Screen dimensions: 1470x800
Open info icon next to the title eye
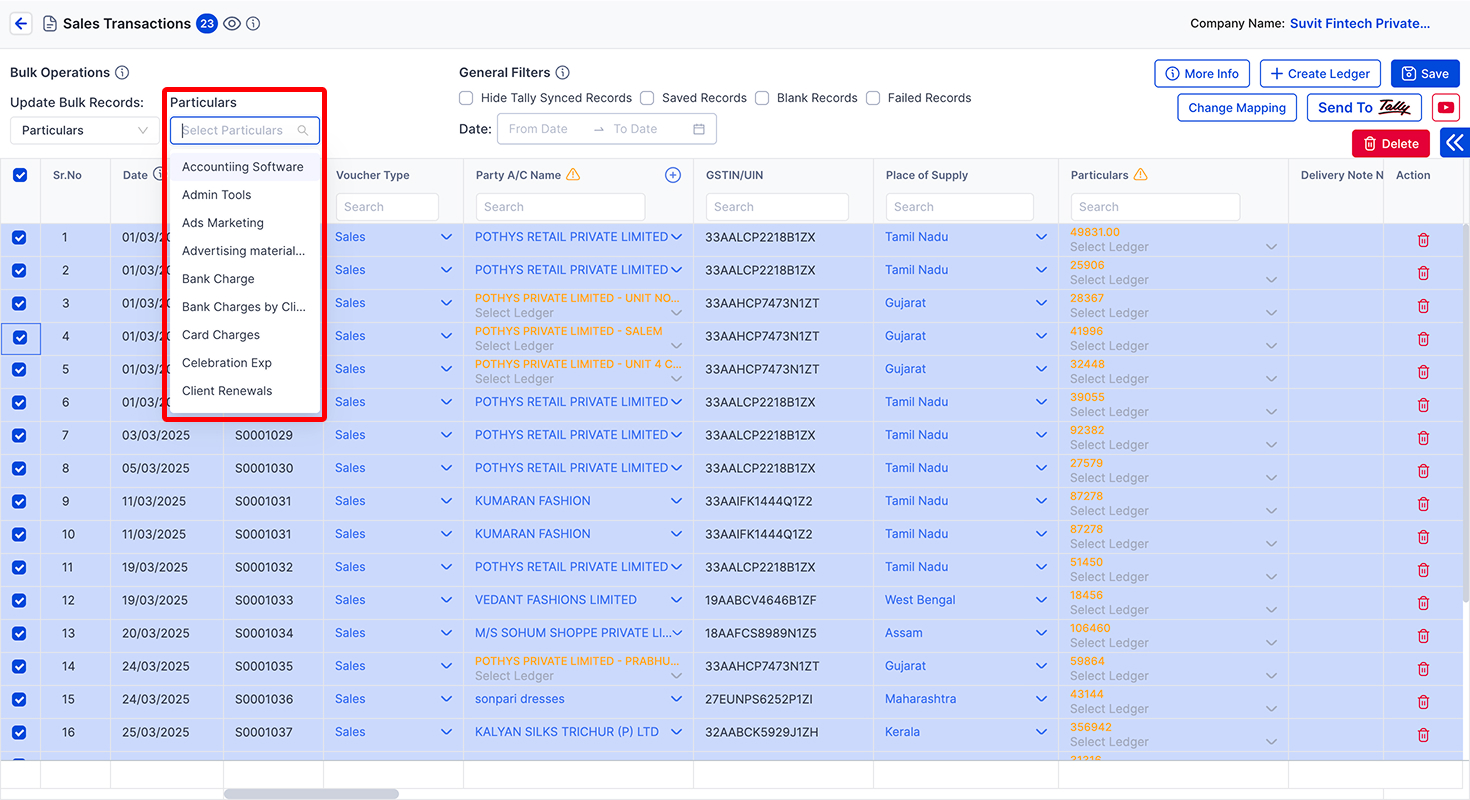click(x=253, y=24)
